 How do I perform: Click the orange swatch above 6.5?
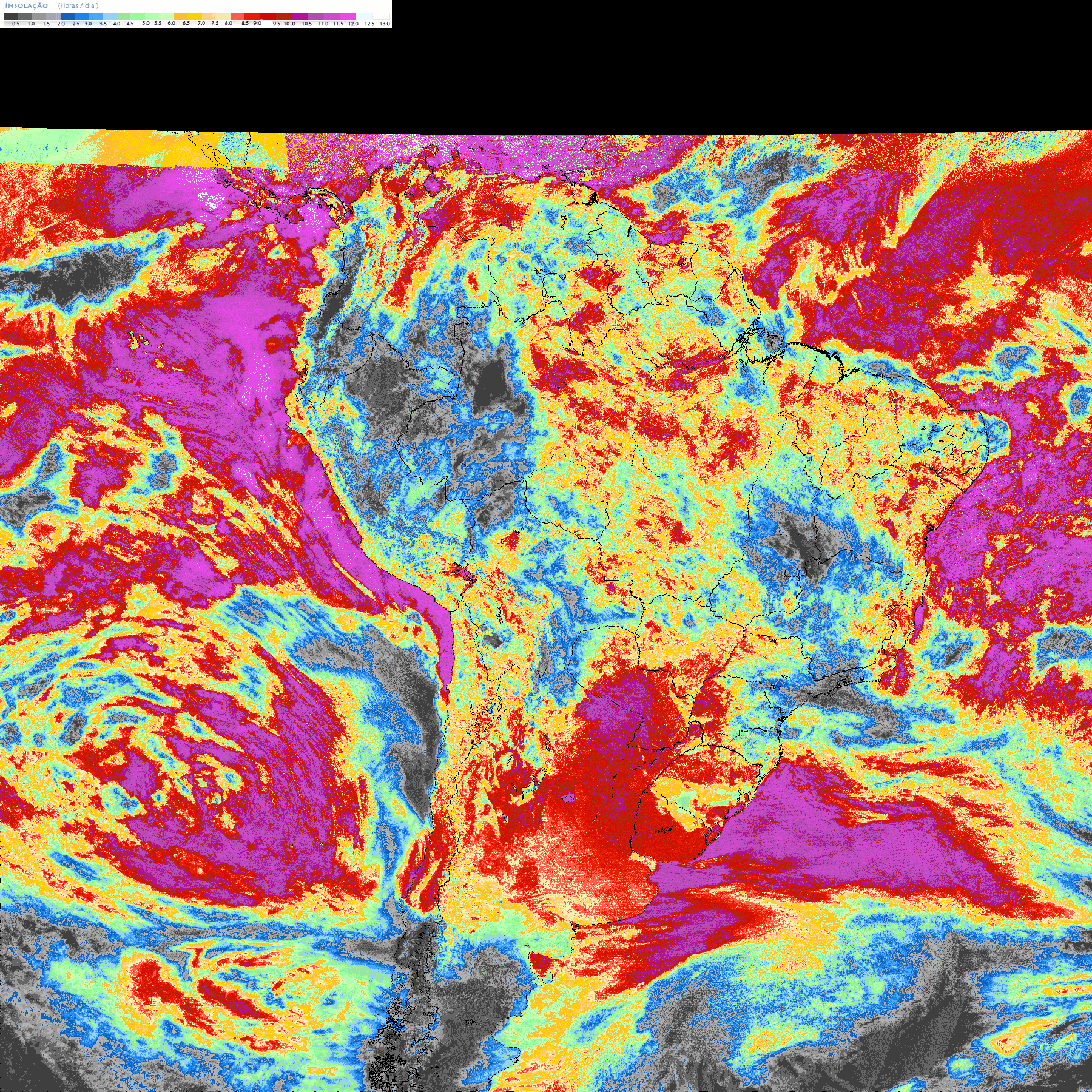[180, 16]
